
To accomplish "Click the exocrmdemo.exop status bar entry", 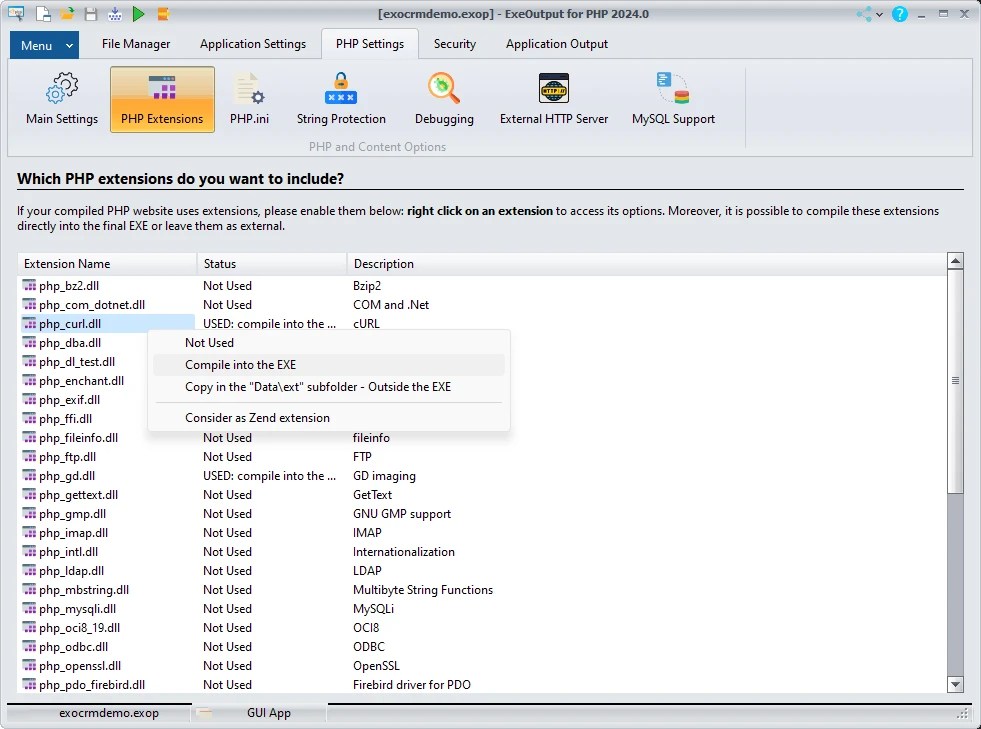I will (x=109, y=713).
